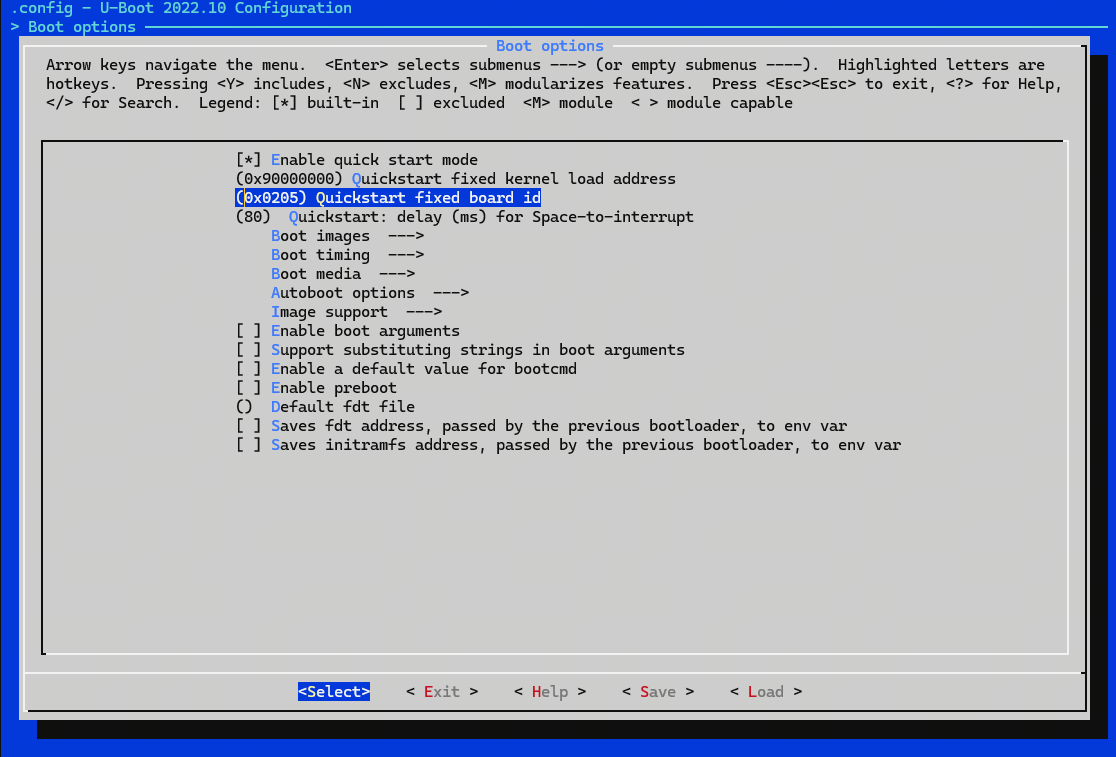Click the Save button
Screen dimensions: 1116x757
pyautogui.click(x=658, y=692)
